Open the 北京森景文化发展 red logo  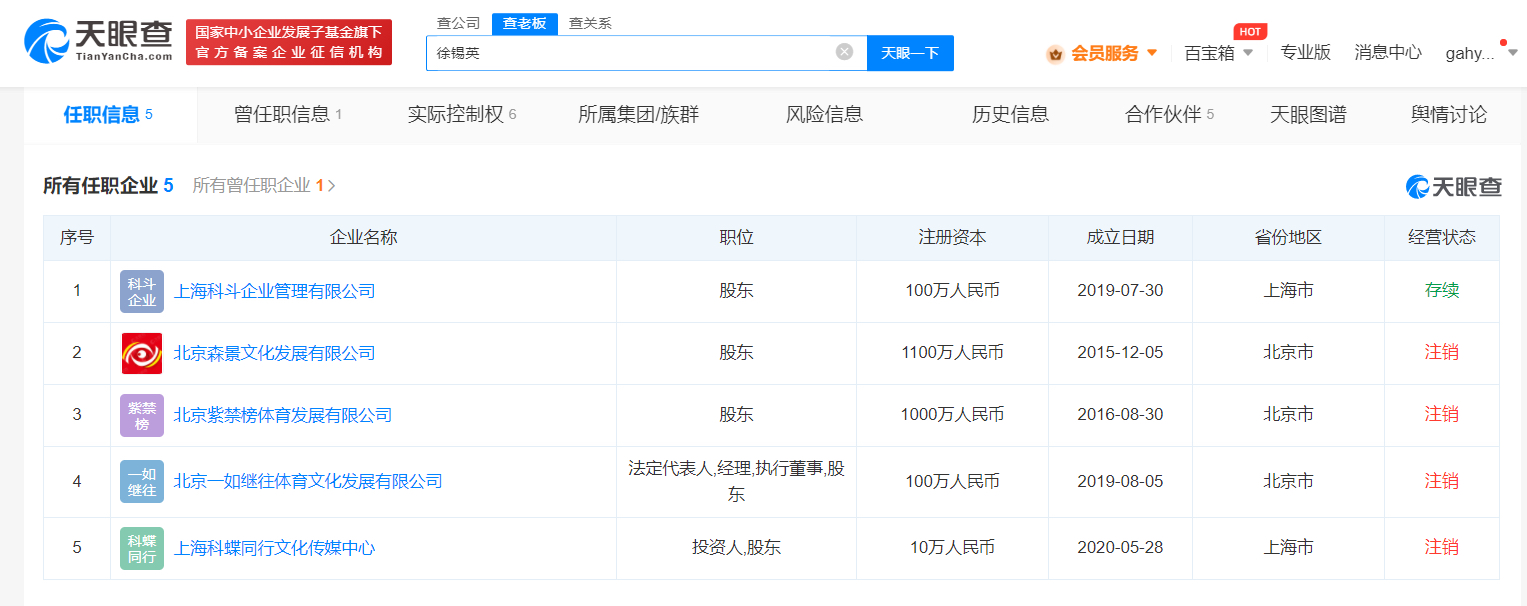point(142,353)
